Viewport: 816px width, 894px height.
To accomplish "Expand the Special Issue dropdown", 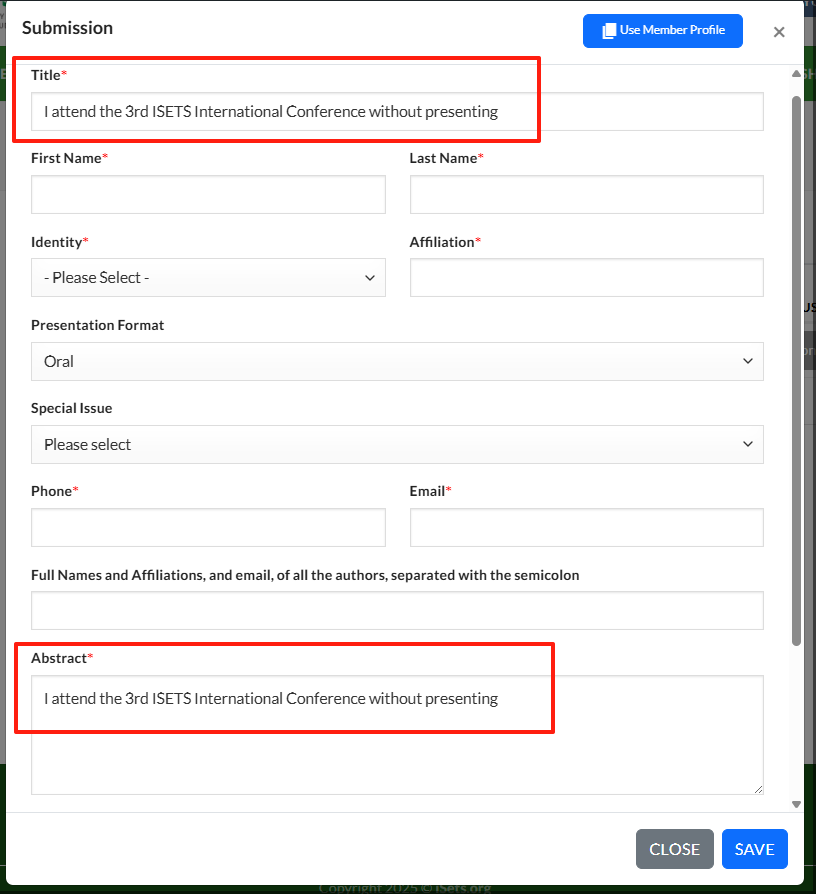I will 397,444.
